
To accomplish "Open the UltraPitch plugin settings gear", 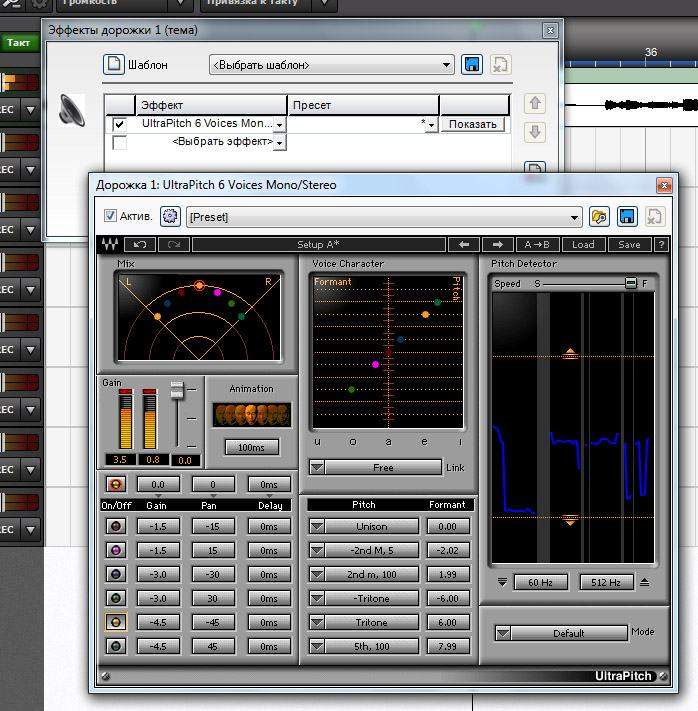I will [x=170, y=217].
